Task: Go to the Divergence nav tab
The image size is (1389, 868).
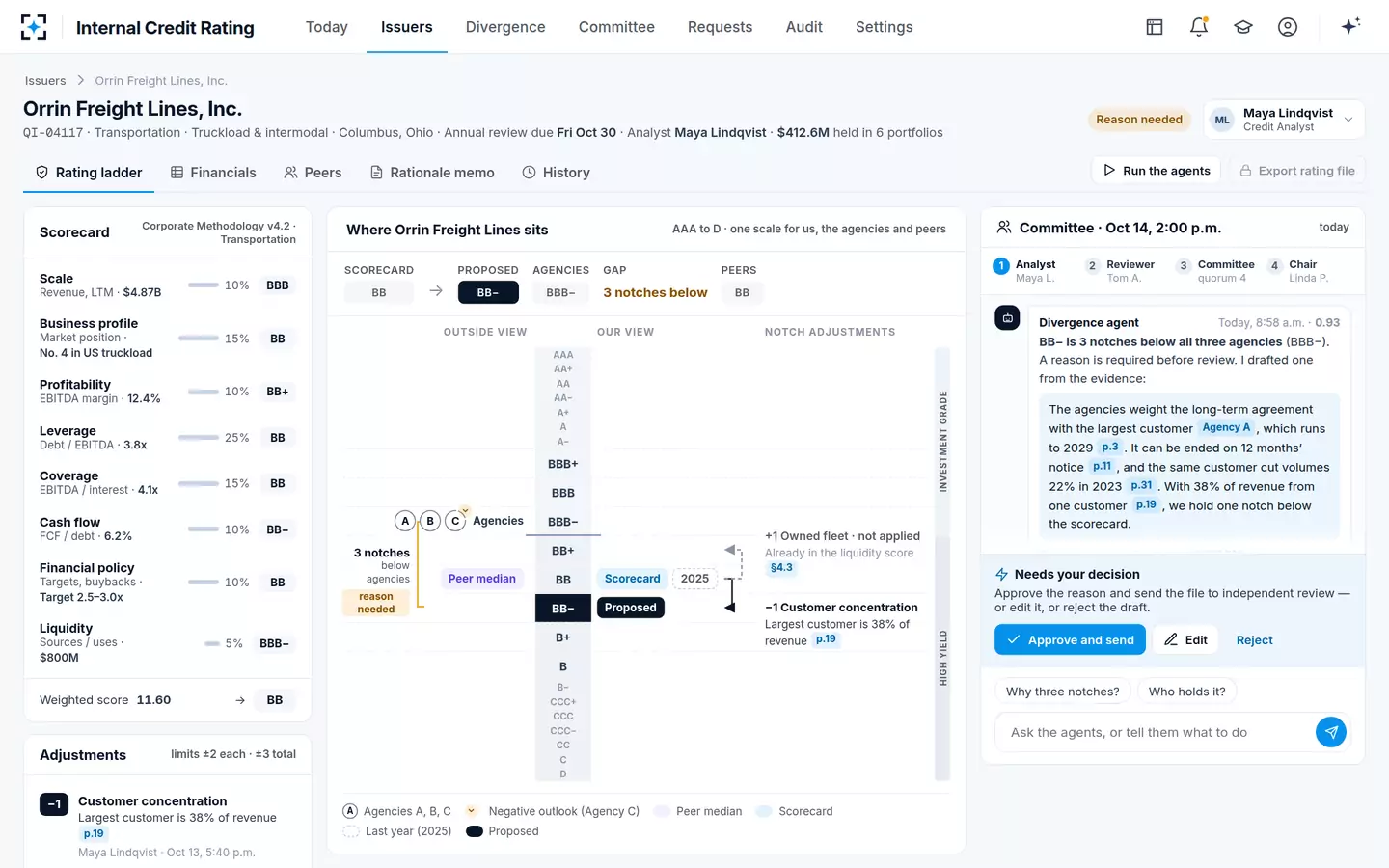Action: coord(505,27)
